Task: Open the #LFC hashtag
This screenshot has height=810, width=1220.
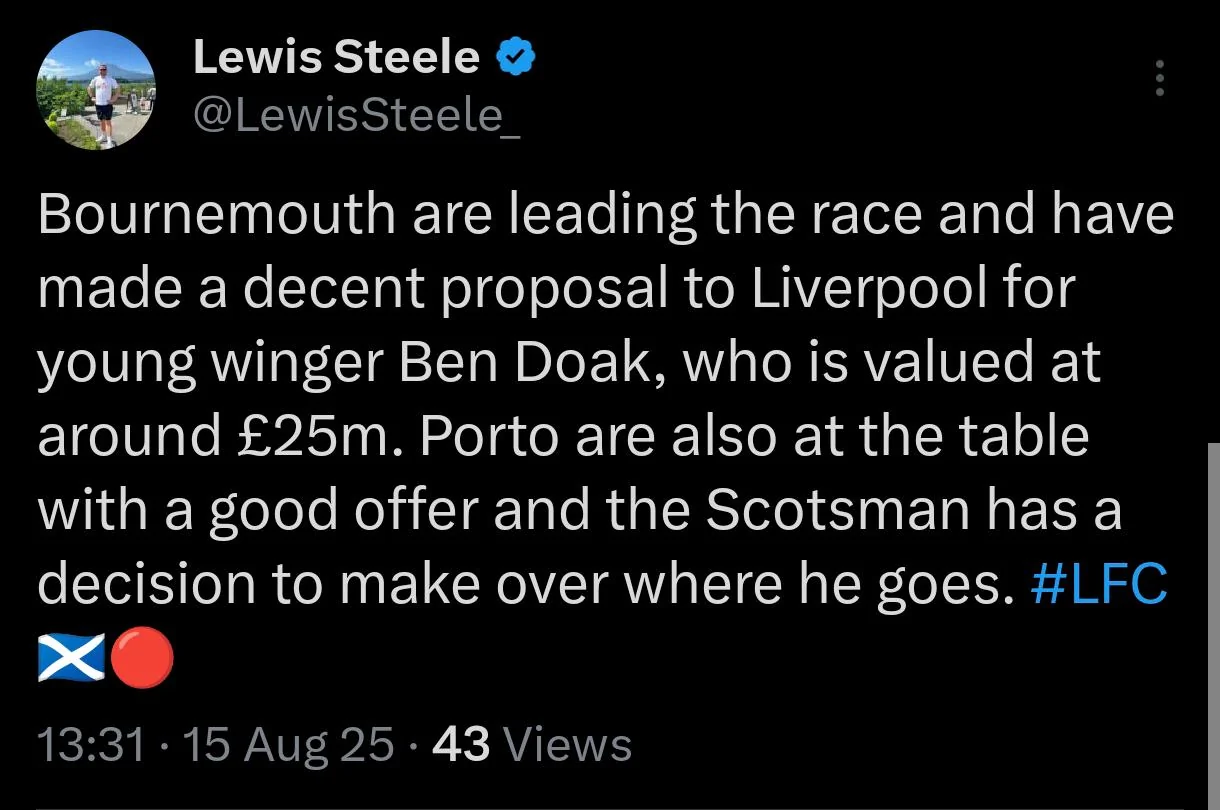Action: tap(1098, 587)
